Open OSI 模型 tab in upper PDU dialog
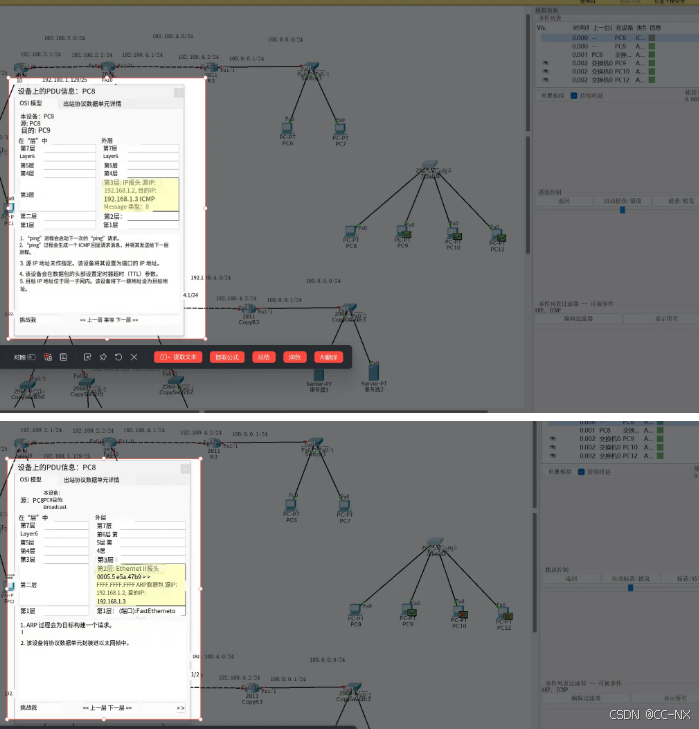This screenshot has width=699, height=729. (31, 103)
